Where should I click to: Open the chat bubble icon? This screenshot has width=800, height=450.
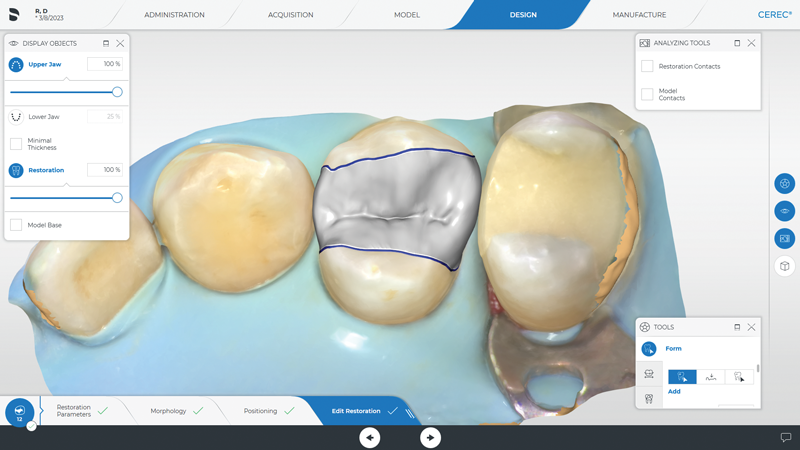[x=786, y=438]
